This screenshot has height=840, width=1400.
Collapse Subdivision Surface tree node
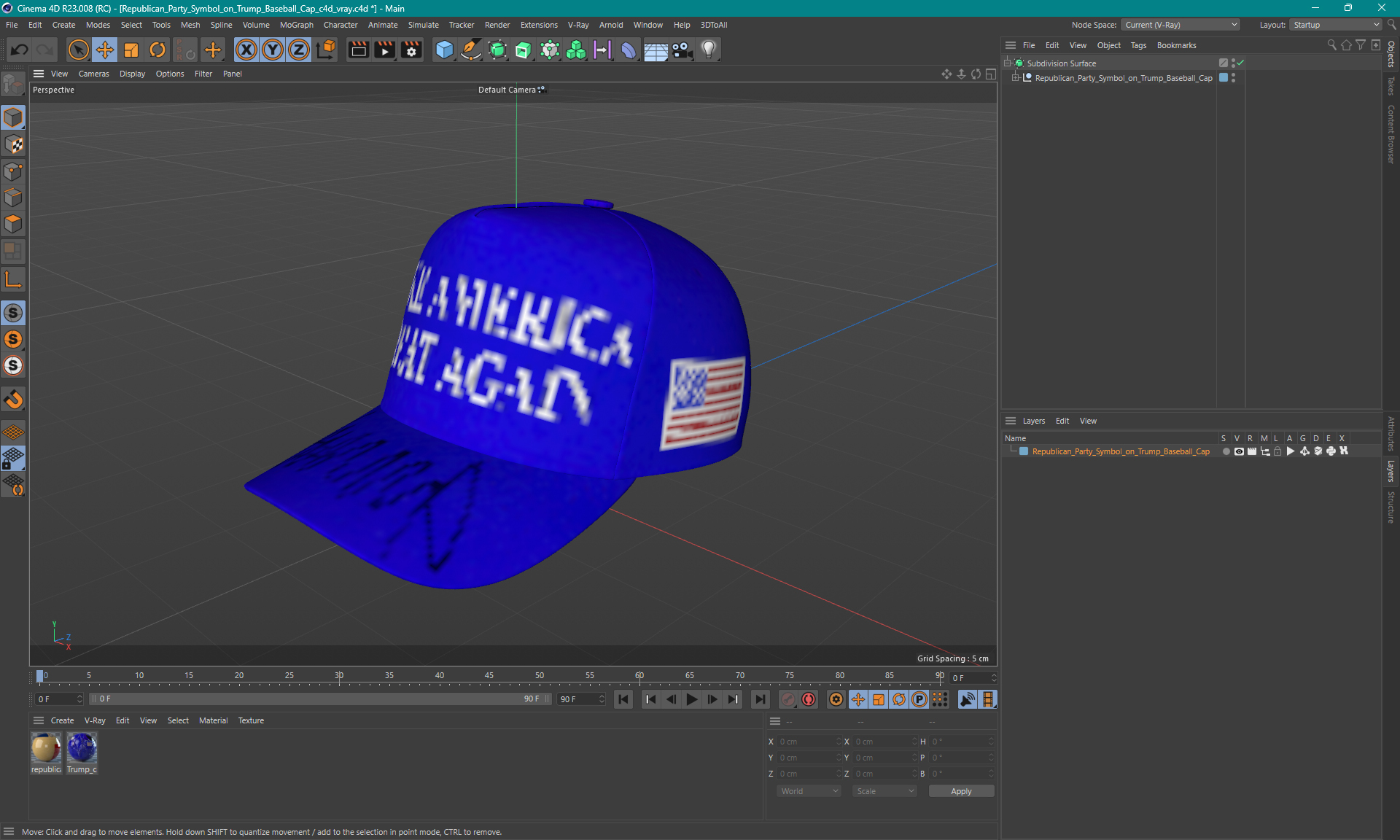(1008, 63)
